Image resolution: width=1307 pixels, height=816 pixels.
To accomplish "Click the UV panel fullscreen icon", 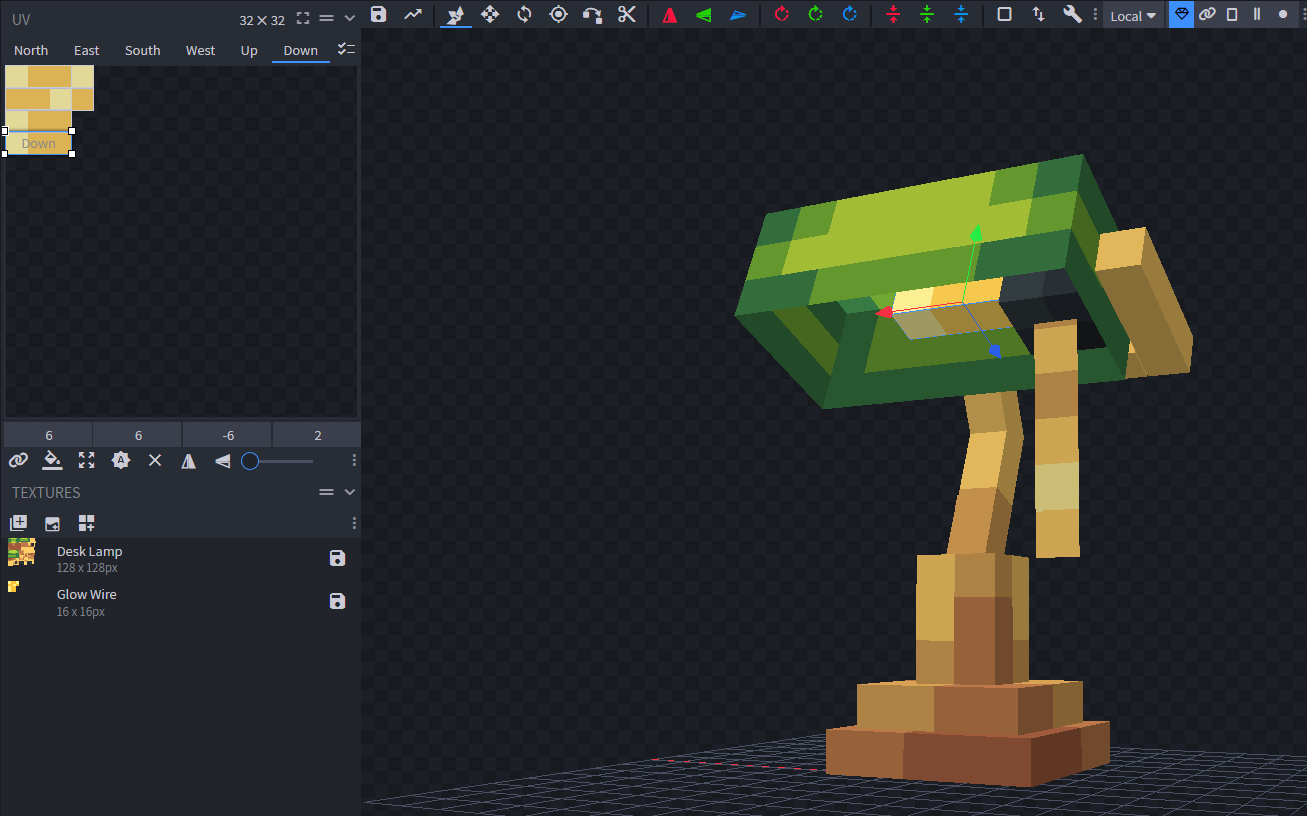I will point(303,18).
